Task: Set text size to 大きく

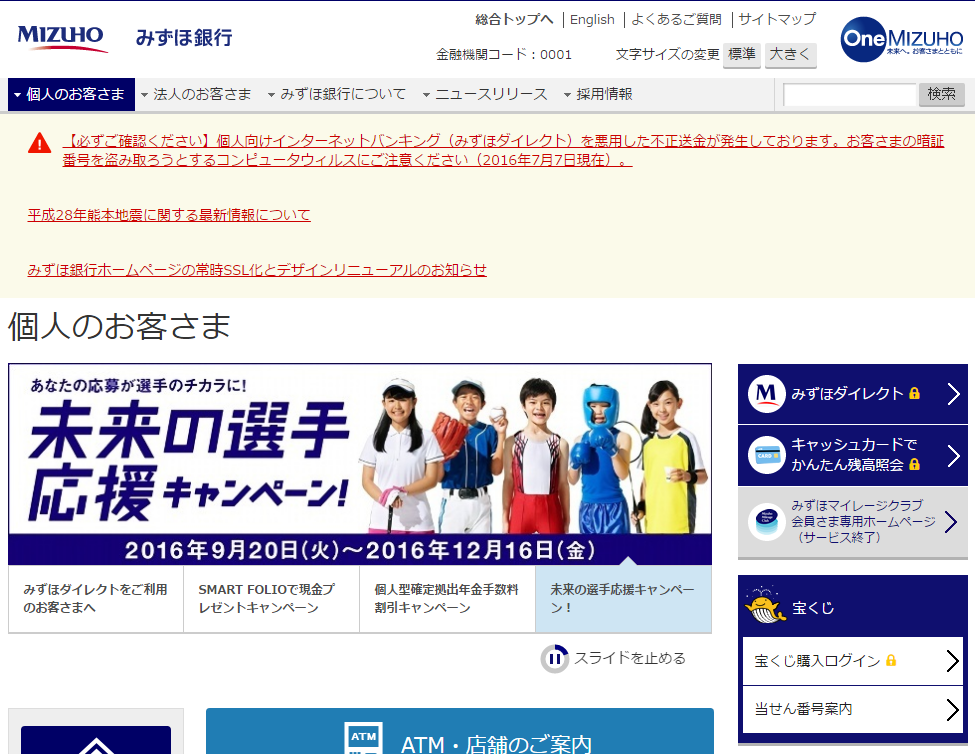Action: pyautogui.click(x=790, y=55)
